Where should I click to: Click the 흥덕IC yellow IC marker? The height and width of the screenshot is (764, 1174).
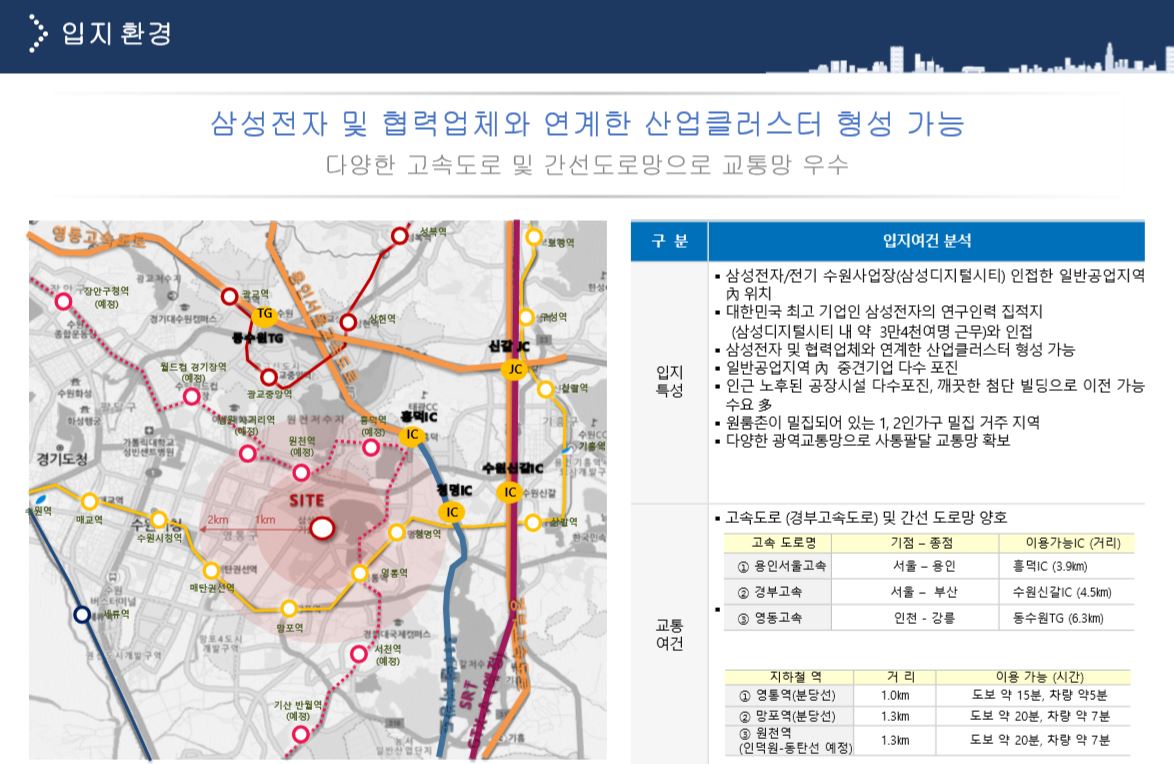click(x=412, y=435)
